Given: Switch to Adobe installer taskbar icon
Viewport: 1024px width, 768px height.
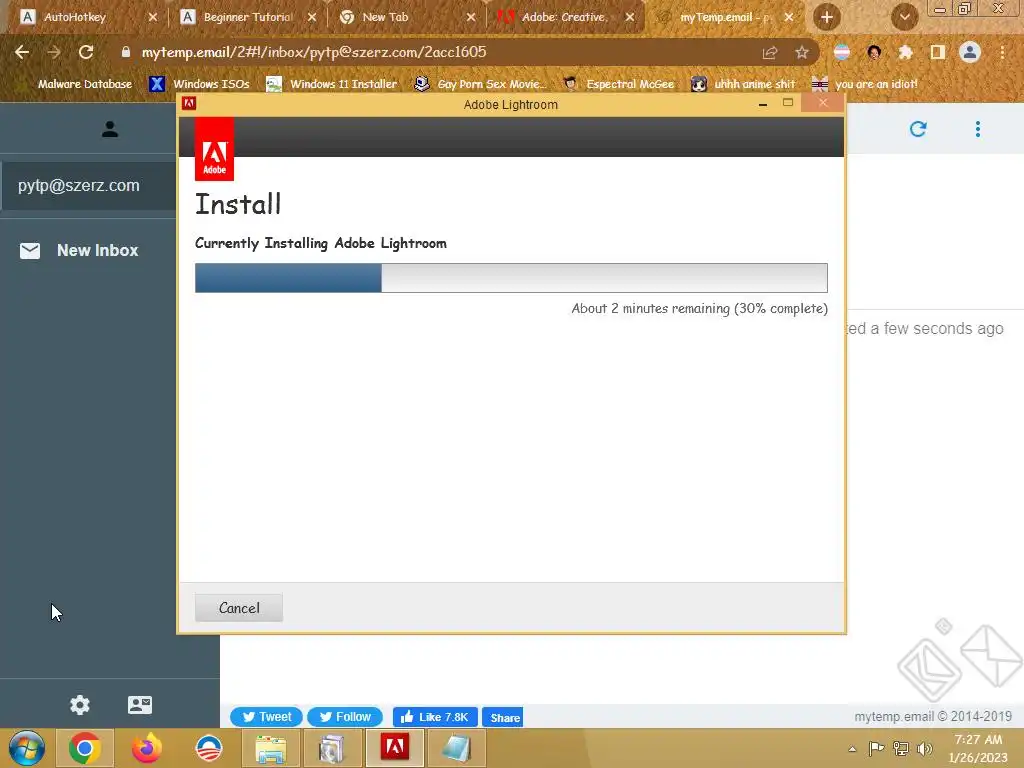Looking at the screenshot, I should click(x=394, y=748).
